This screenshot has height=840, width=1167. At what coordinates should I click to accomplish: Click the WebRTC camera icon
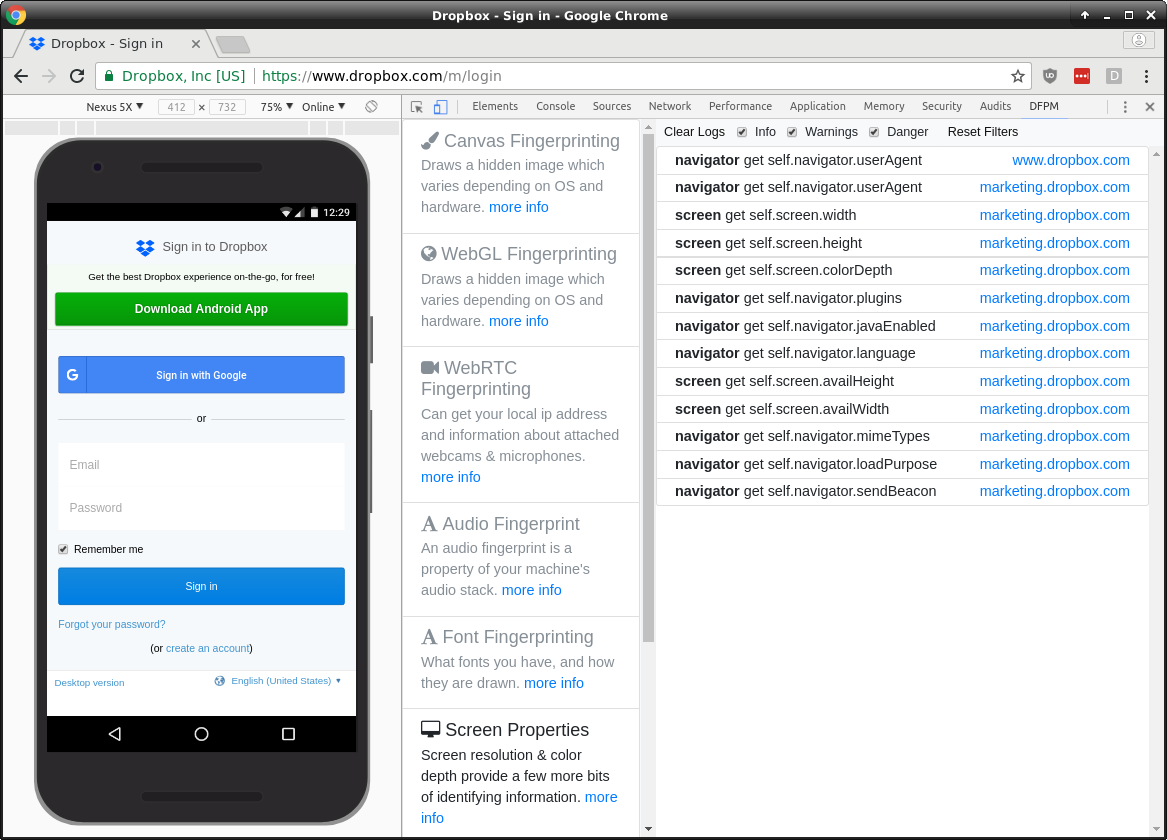430,368
